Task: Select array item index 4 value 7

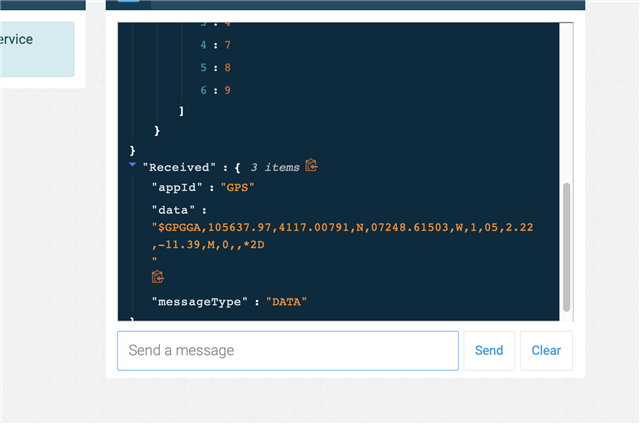Action: pyautogui.click(x=227, y=45)
